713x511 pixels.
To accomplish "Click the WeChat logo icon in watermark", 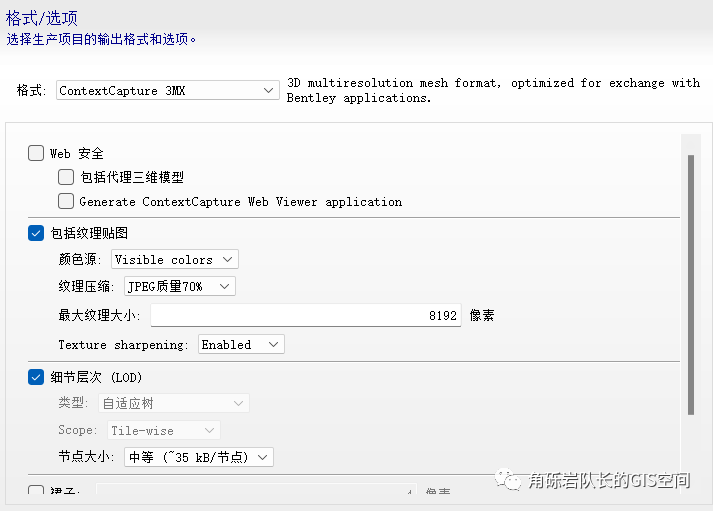I will tap(511, 481).
